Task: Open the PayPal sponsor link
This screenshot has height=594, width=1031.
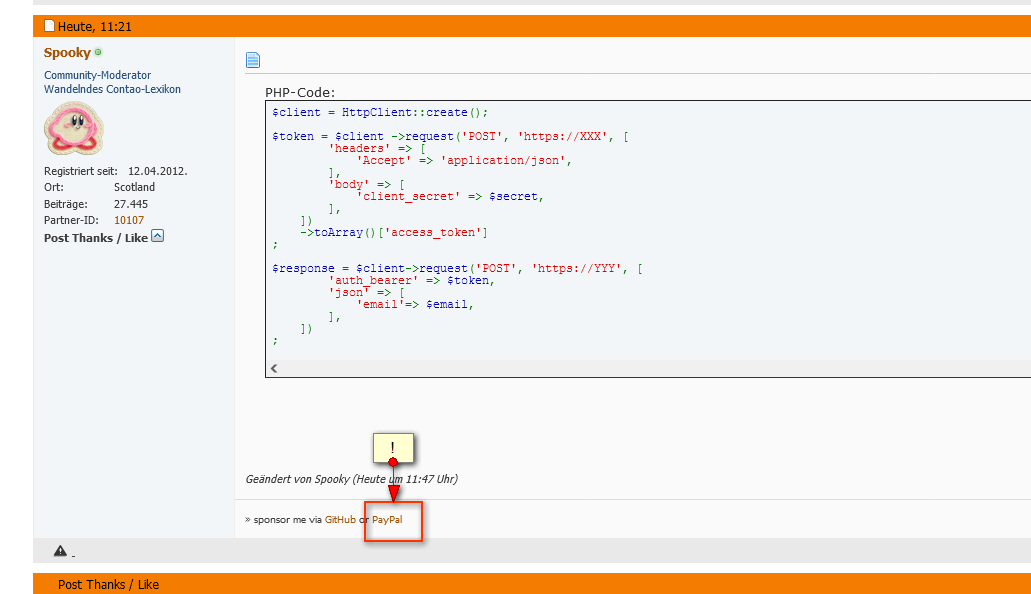Action: pyautogui.click(x=387, y=520)
